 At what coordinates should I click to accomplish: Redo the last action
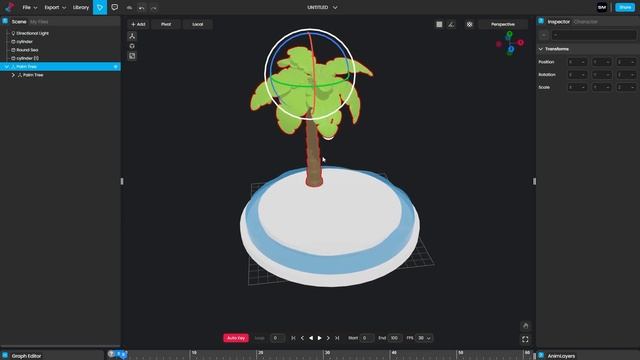[x=153, y=8]
